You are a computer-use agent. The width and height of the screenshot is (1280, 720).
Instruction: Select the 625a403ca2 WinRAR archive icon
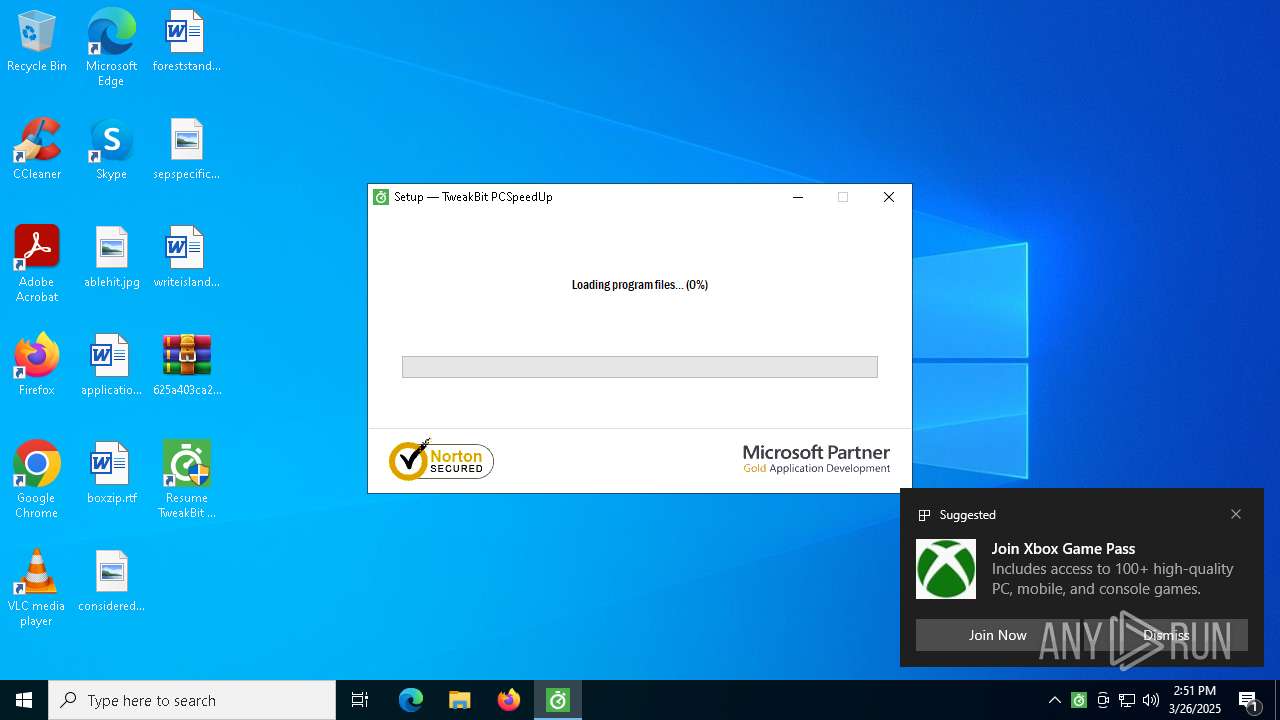[x=186, y=366]
